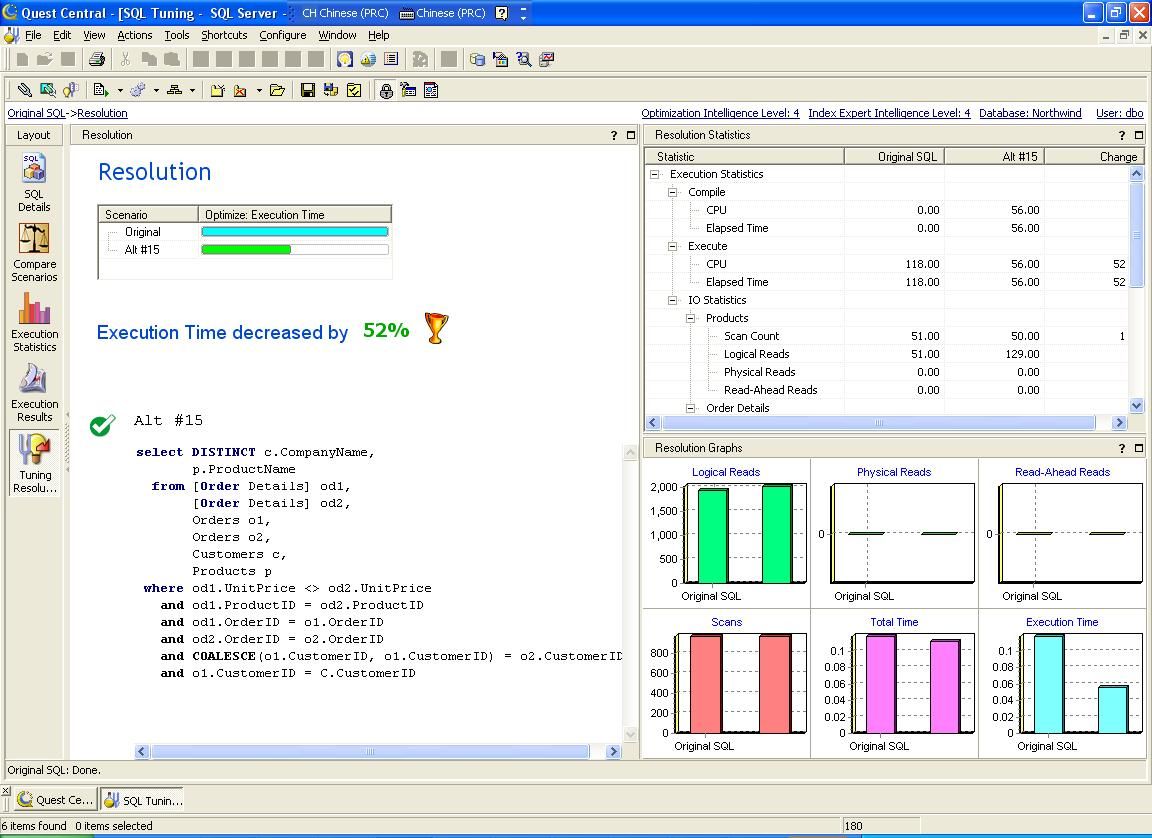The image size is (1152, 838).
Task: Select the Tuning Resolution sidebar icon
Action: pos(34,460)
